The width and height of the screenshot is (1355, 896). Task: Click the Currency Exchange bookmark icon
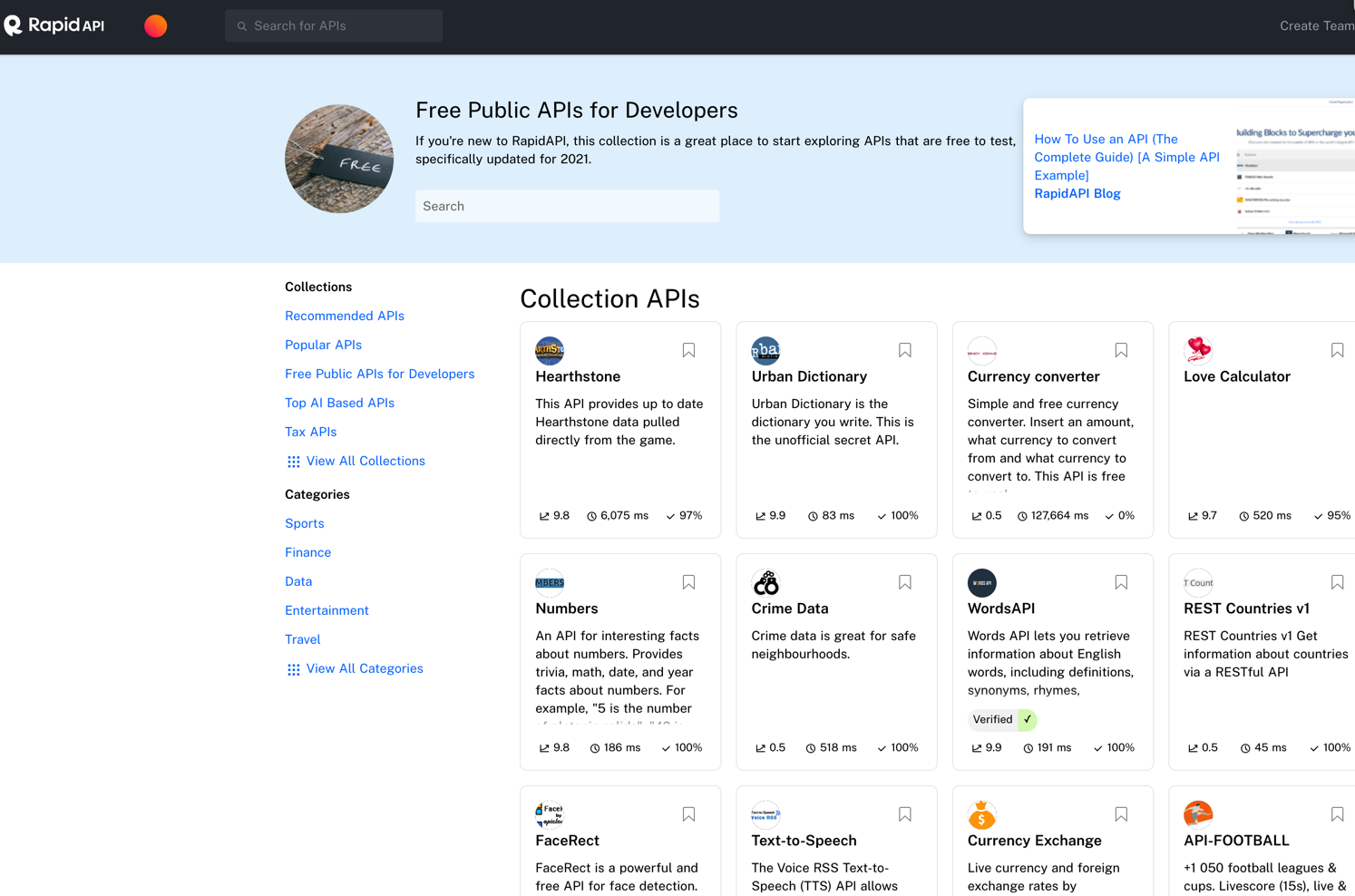coord(1121,814)
